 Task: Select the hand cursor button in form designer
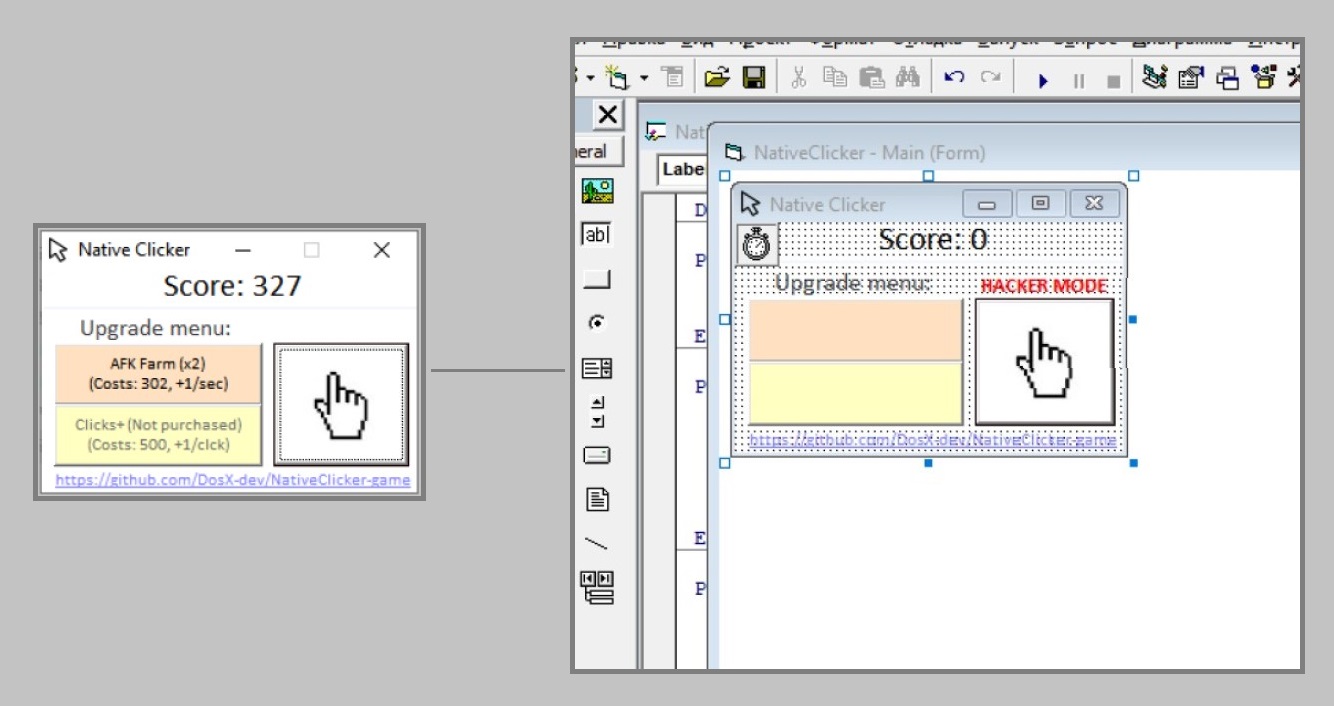click(1044, 361)
